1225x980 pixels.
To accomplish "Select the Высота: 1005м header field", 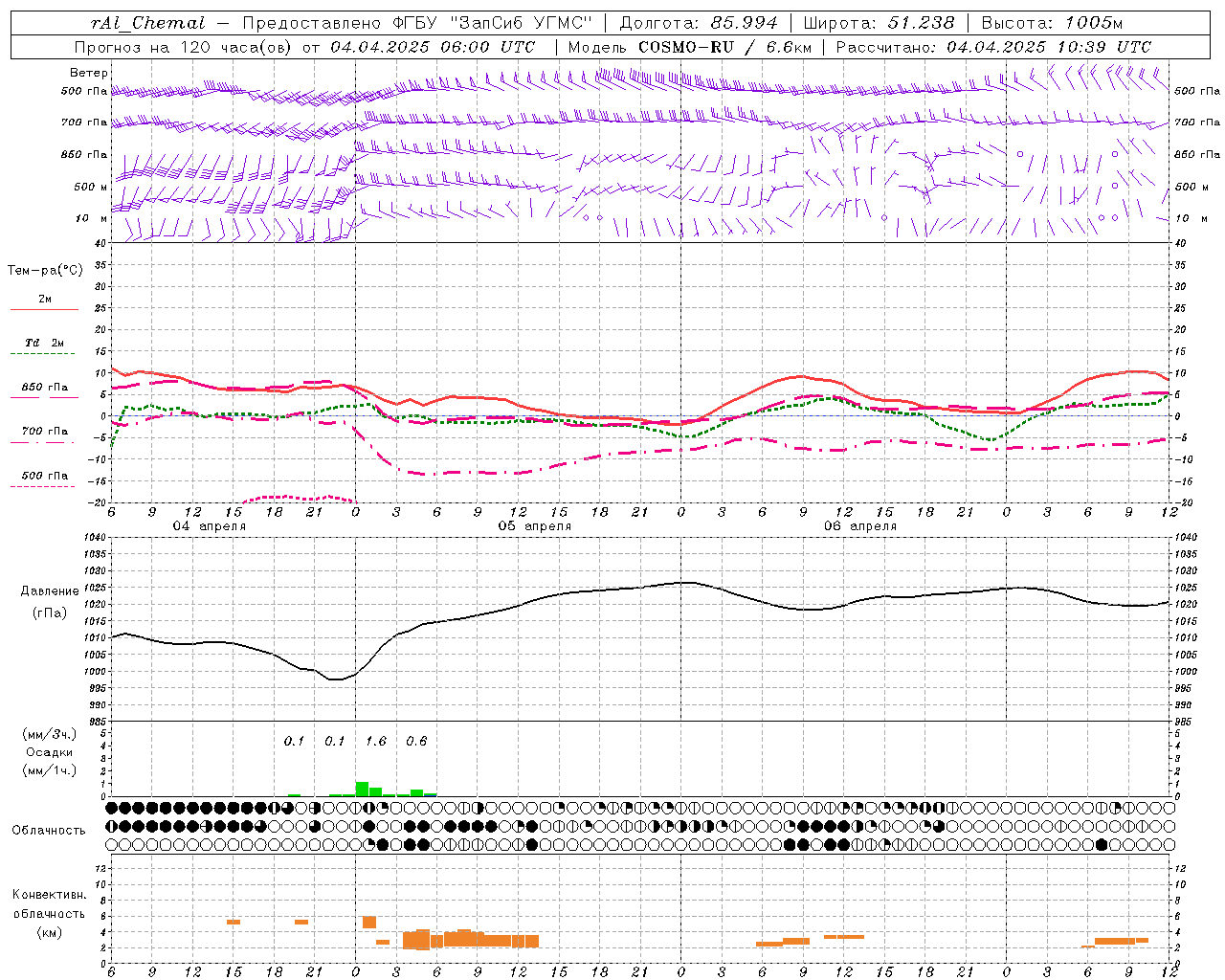I will pyautogui.click(x=1052, y=23).
